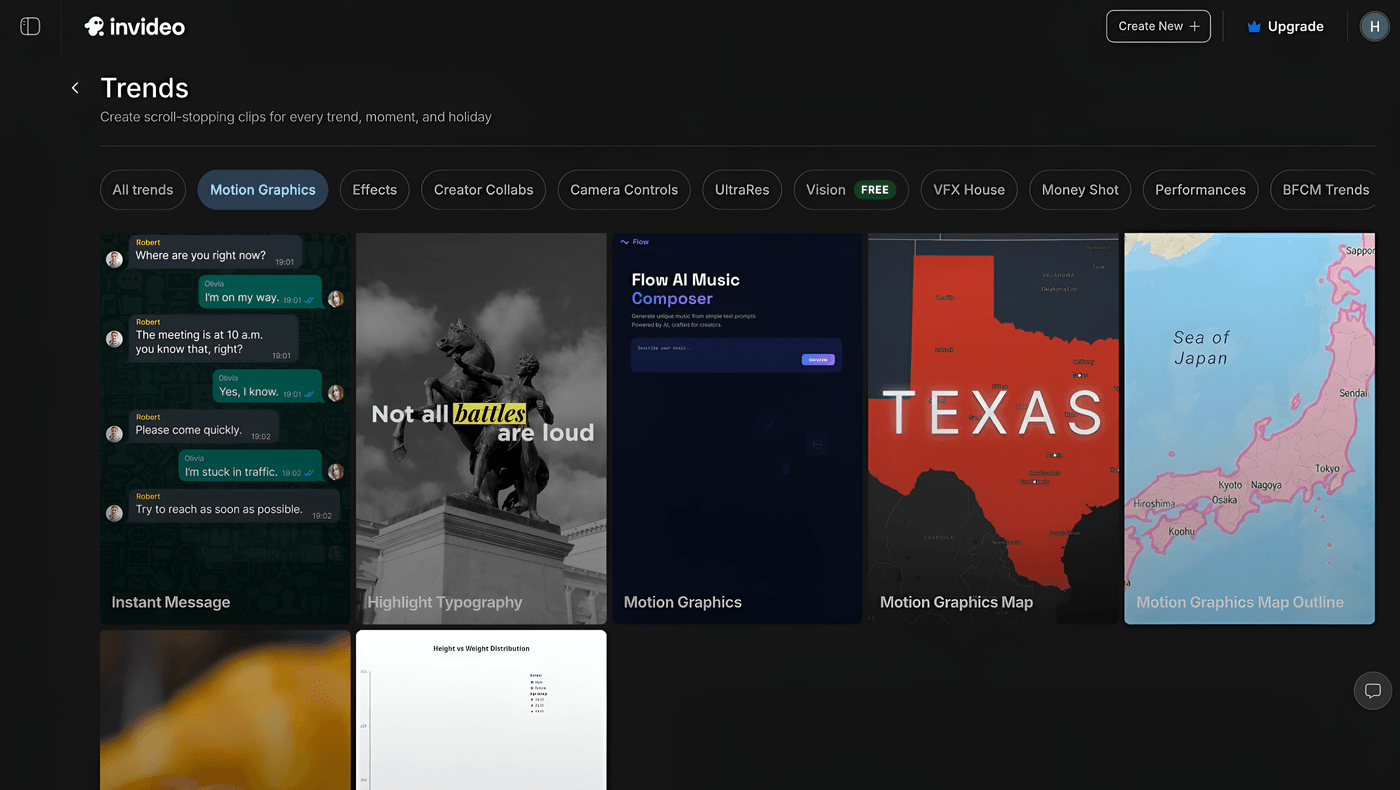Image resolution: width=1400 pixels, height=790 pixels.
Task: Select the Motion Graphics filter chip
Action: click(x=263, y=190)
